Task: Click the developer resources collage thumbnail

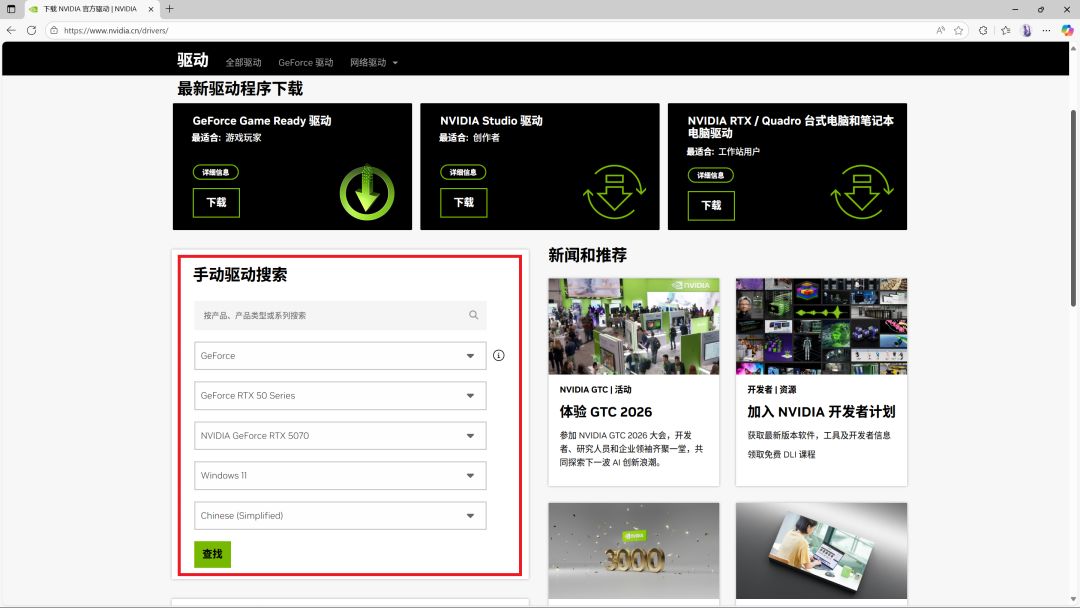Action: point(821,326)
